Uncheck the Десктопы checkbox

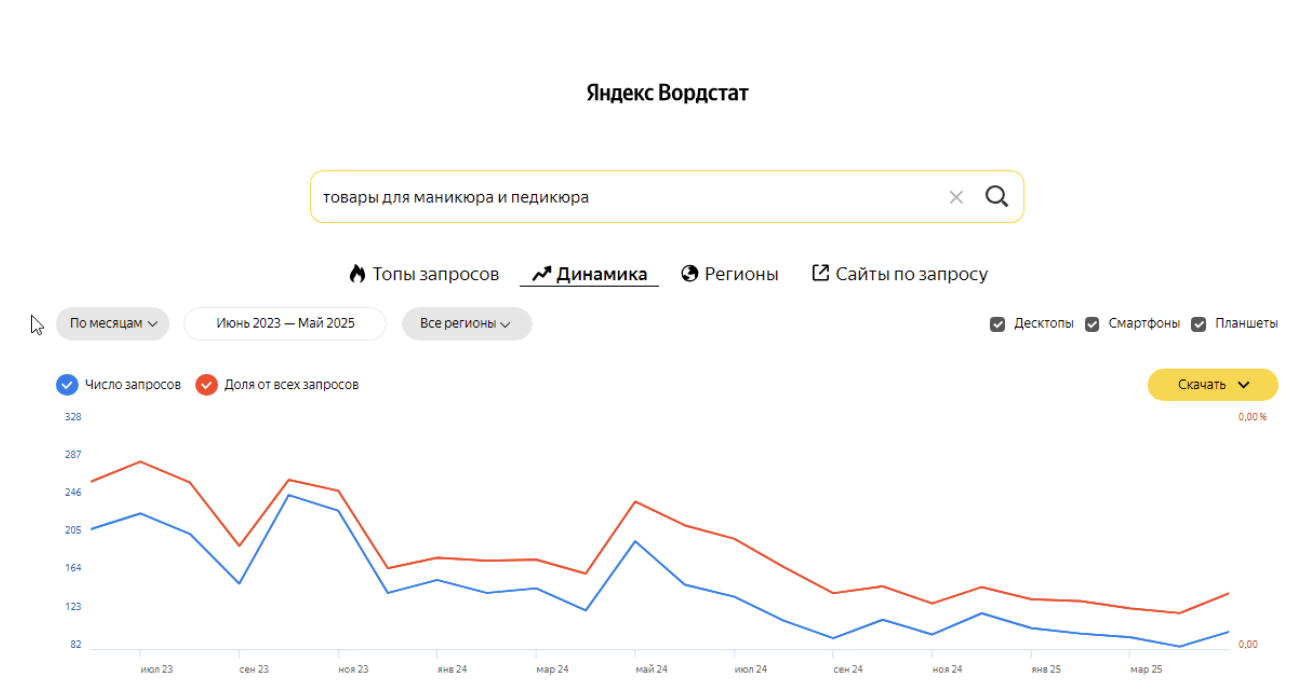[x=997, y=324]
